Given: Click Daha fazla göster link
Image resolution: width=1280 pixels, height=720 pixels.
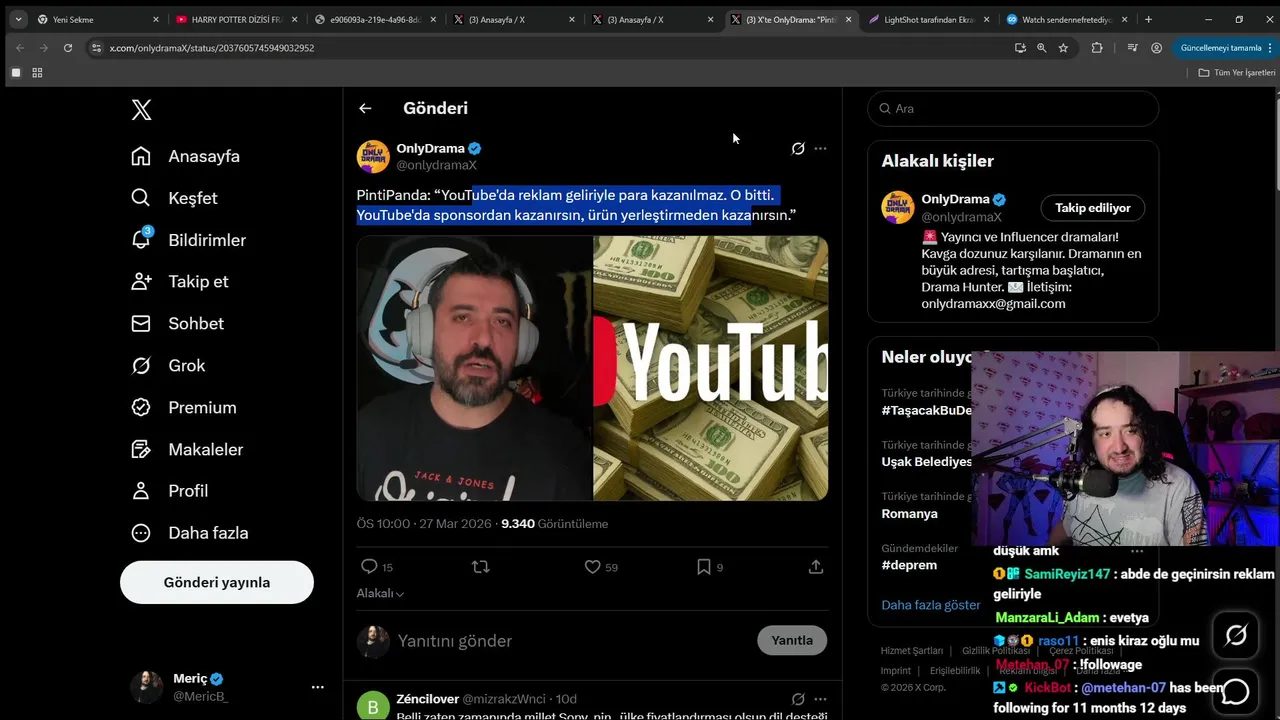Looking at the screenshot, I should [x=930, y=605].
